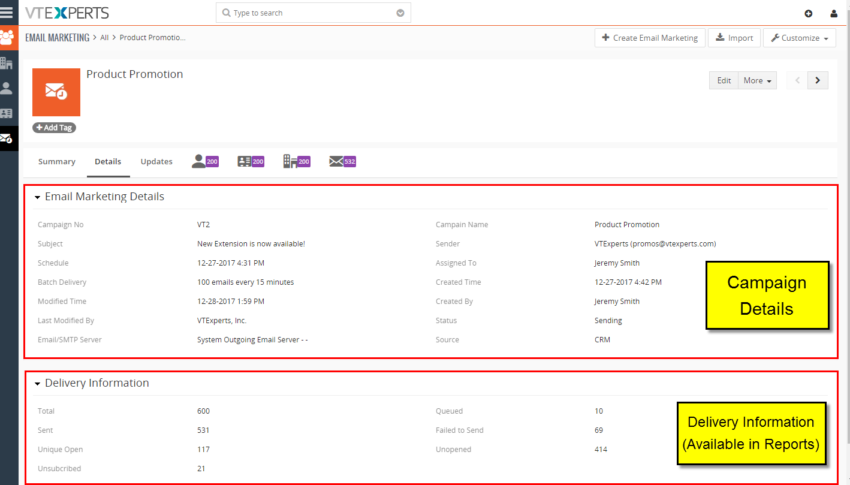Screen dimensions: 850x485
Task: Click 'System Outgoing Email Server - -'
Action: [252, 340]
